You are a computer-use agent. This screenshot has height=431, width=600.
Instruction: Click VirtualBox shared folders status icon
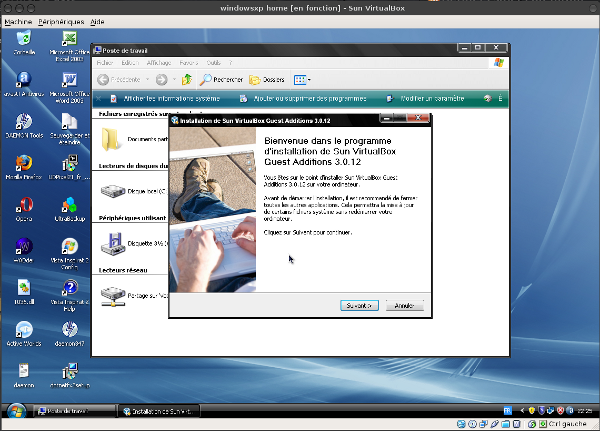505,424
